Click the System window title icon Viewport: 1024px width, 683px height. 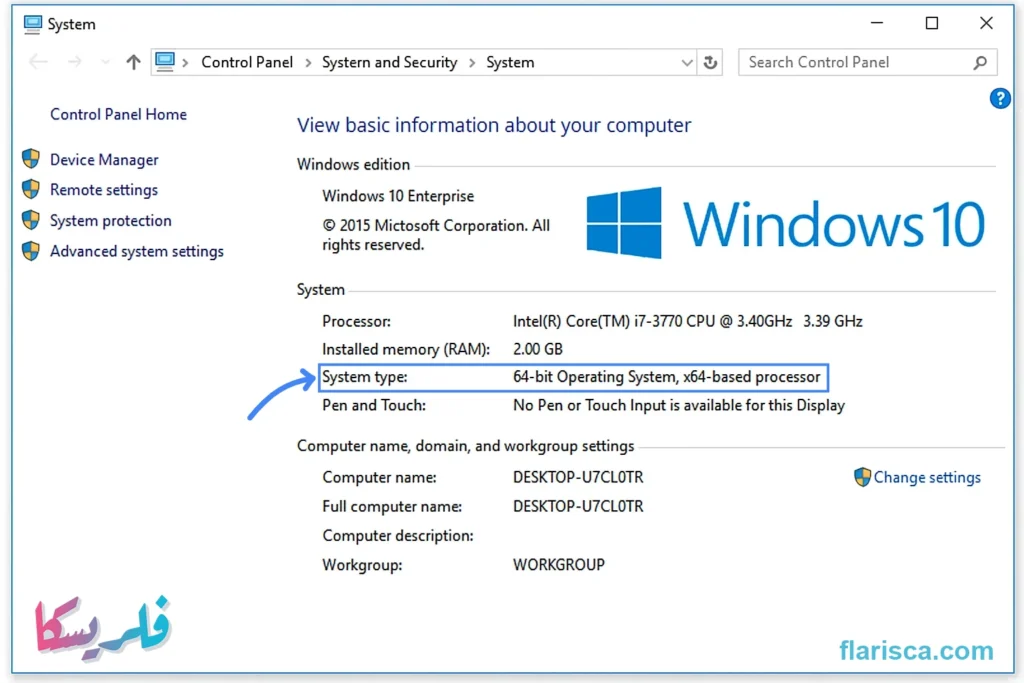pos(32,24)
